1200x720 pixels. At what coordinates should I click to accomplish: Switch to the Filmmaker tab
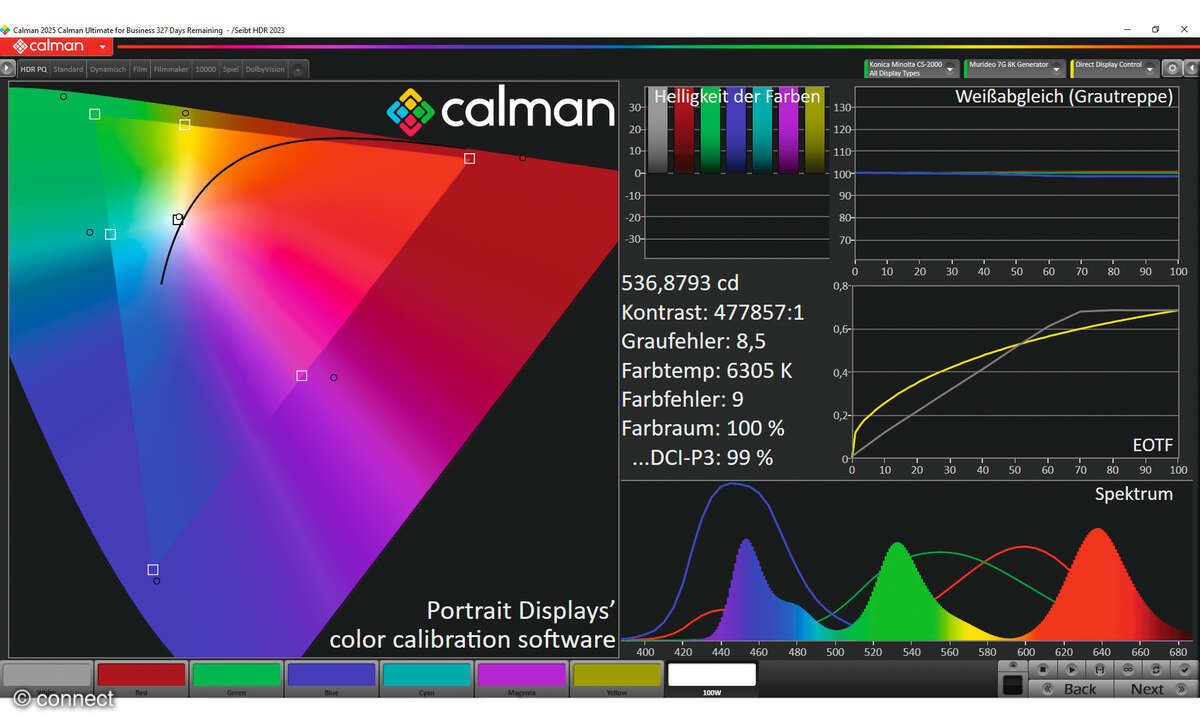[x=171, y=70]
